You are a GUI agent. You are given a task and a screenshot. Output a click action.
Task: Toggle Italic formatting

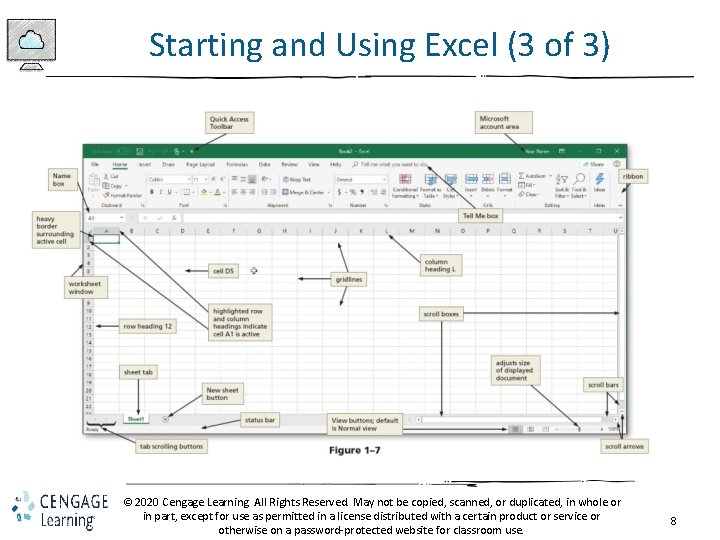pyautogui.click(x=161, y=192)
